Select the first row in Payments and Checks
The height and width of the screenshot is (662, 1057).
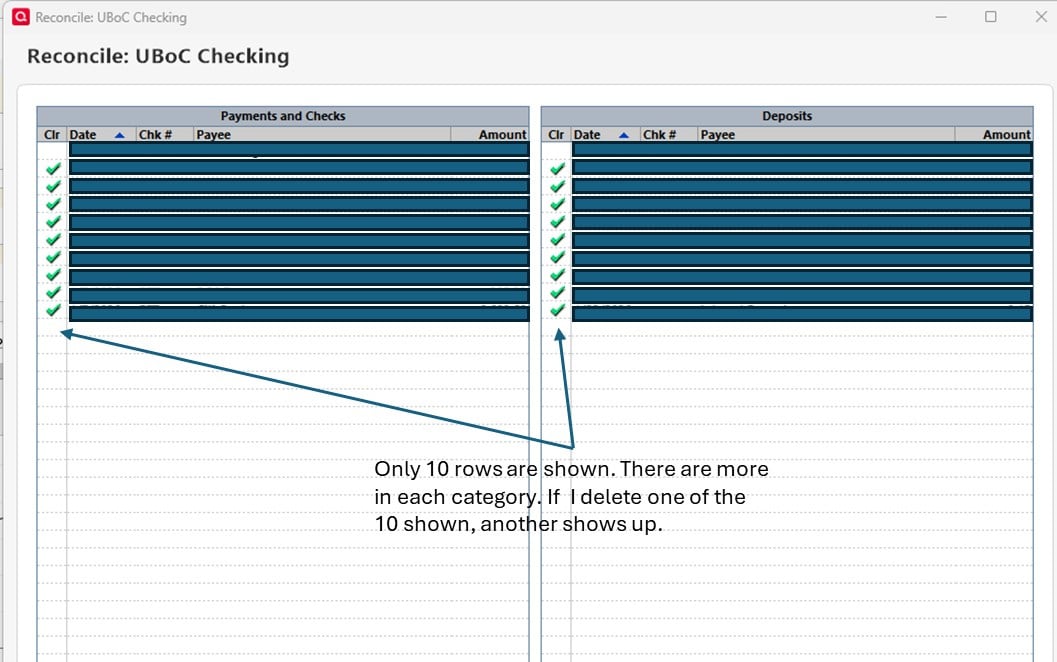pos(299,149)
